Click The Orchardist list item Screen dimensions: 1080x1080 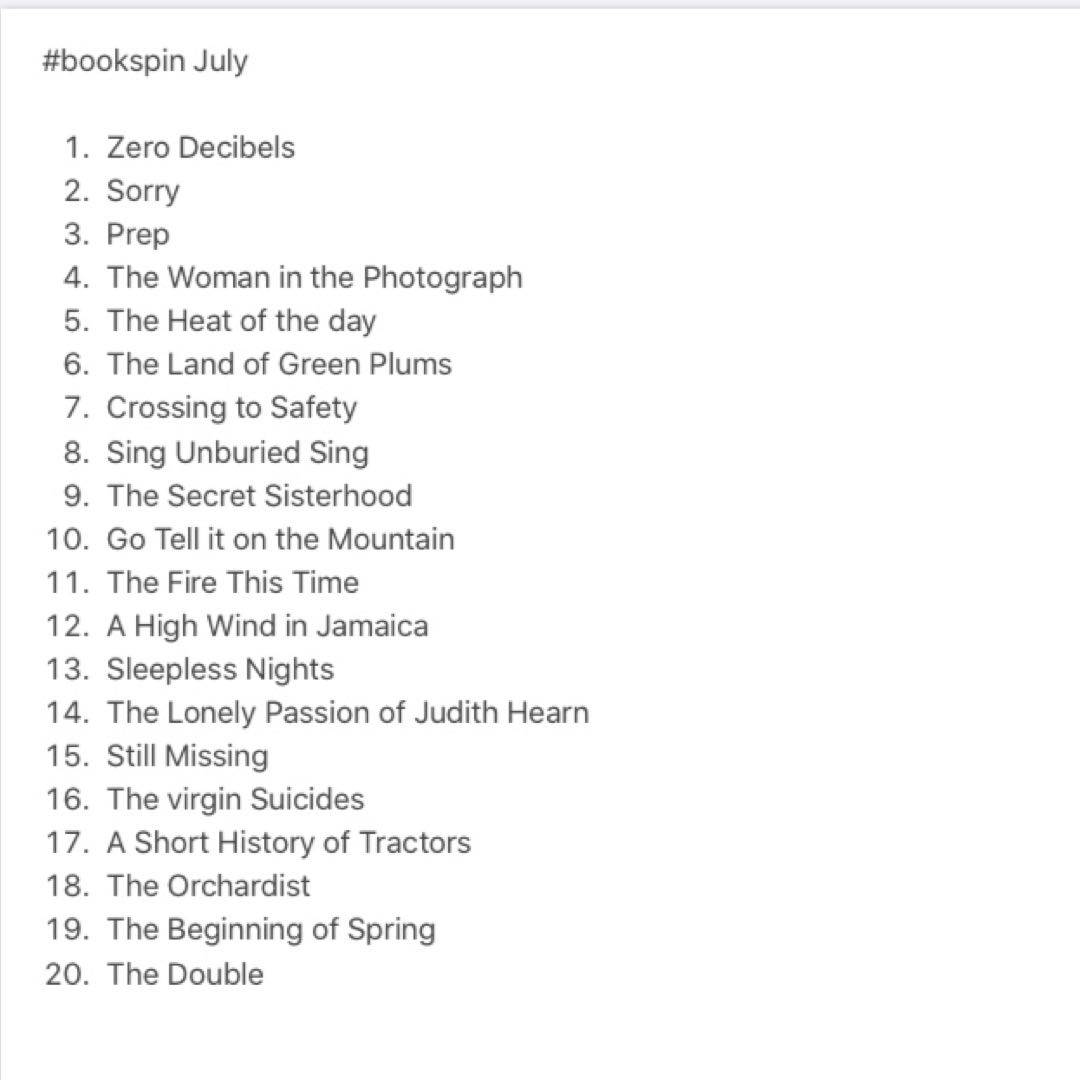208,886
